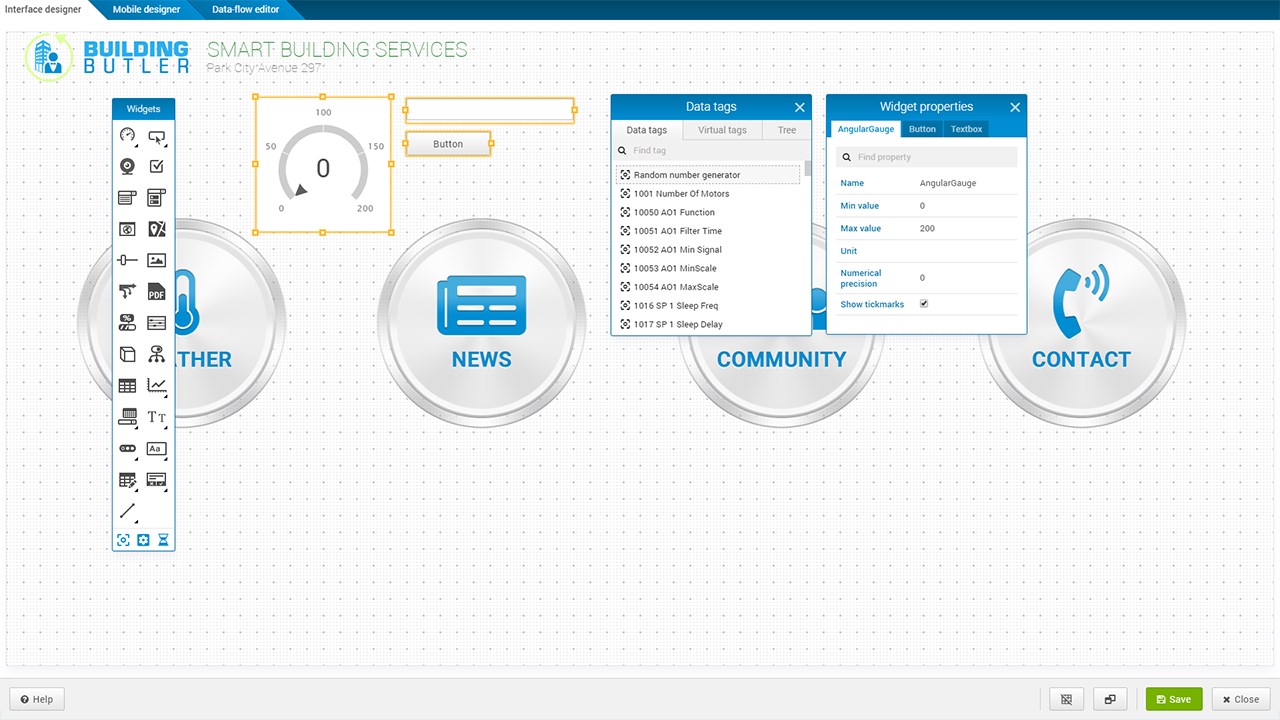
Task: Open the Data-flow editor tab
Action: click(x=245, y=9)
